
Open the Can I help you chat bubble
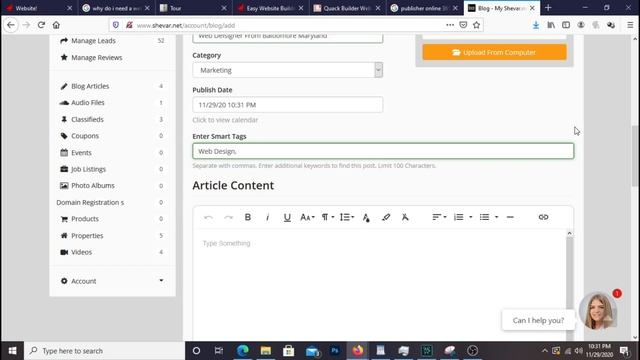pos(538,320)
